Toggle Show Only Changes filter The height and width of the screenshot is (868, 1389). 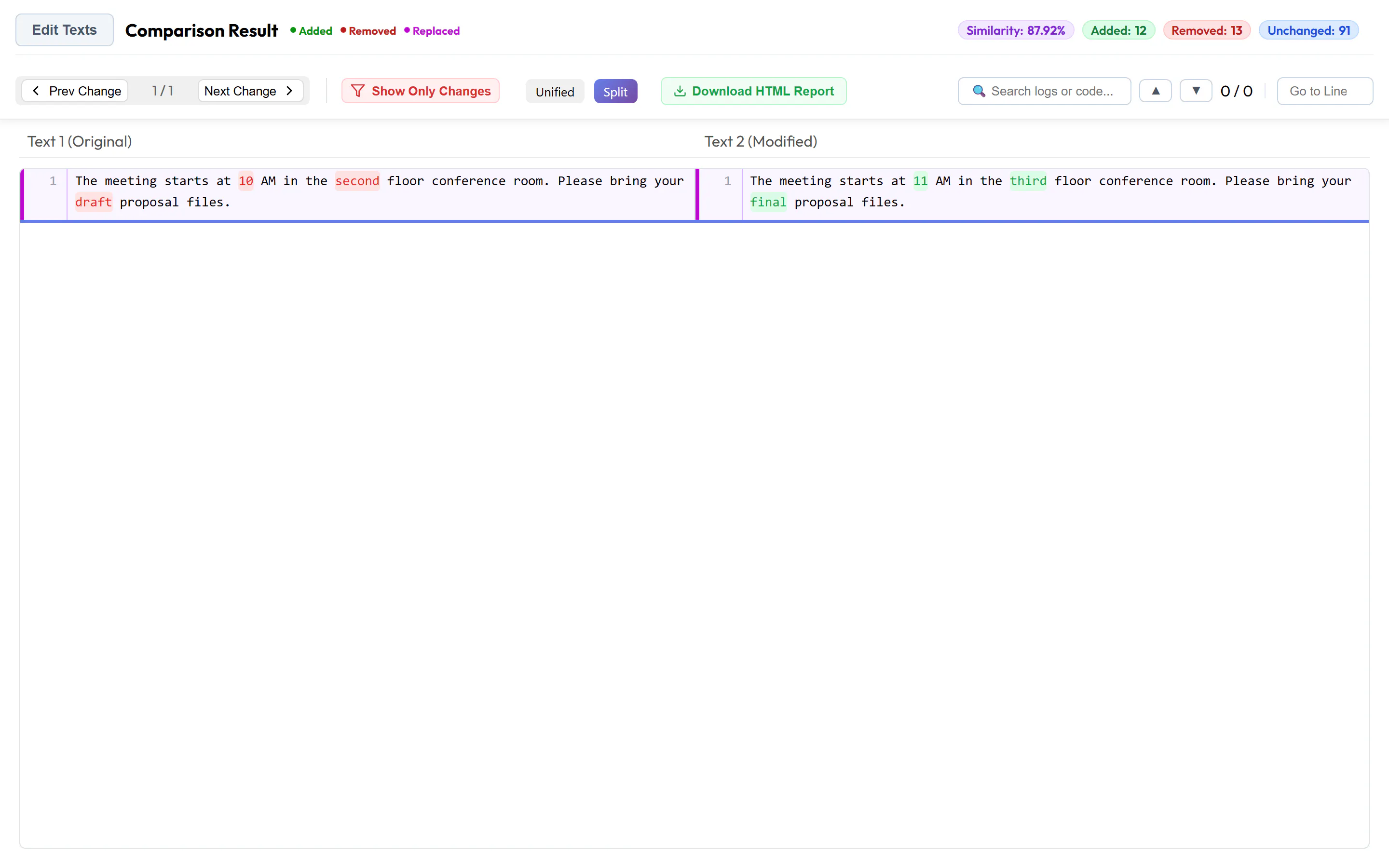[x=420, y=91]
